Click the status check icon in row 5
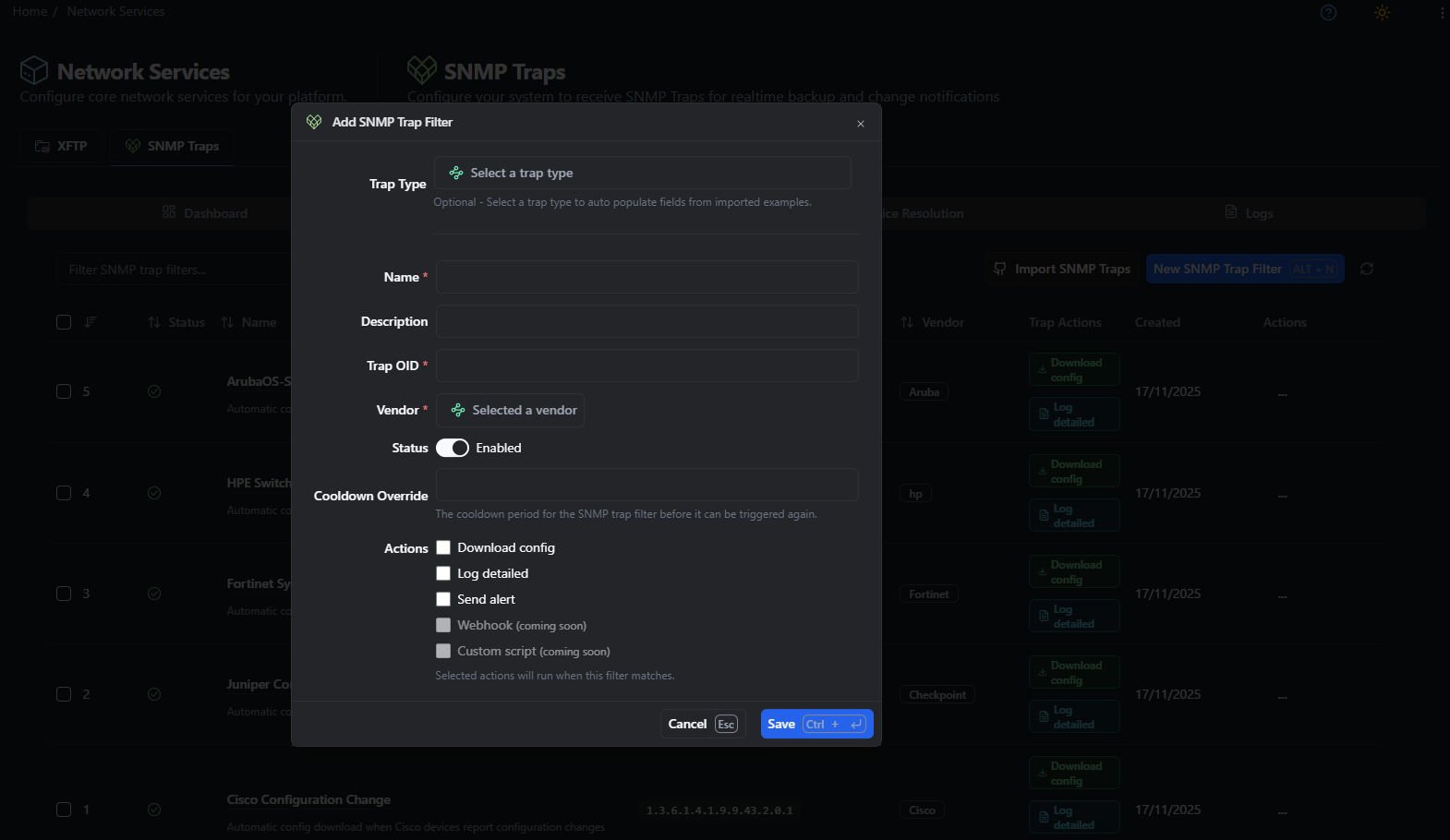Screen dimensions: 1450x840 (x=154, y=391)
